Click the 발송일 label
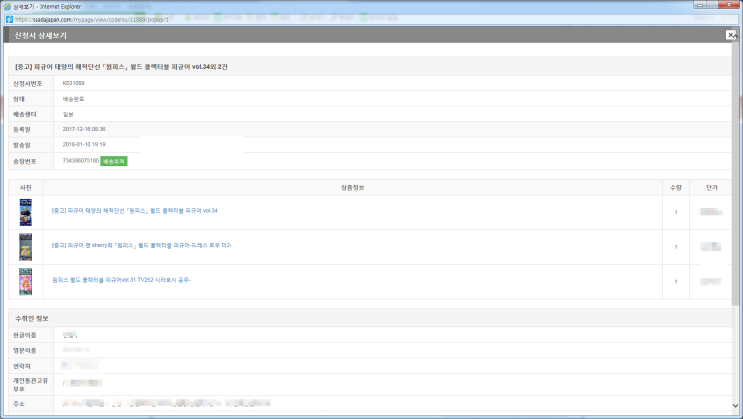The width and height of the screenshot is (743, 419). pos(21,145)
